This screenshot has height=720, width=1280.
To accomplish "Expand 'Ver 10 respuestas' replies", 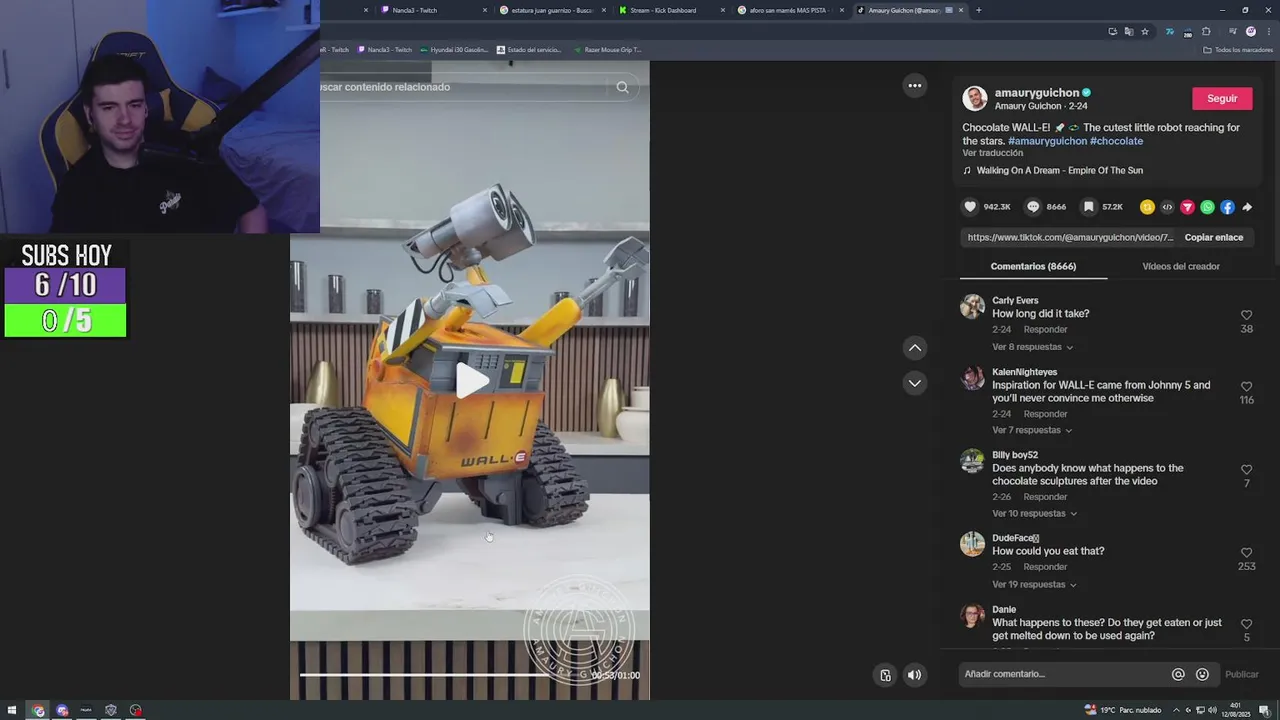I will coord(1034,513).
